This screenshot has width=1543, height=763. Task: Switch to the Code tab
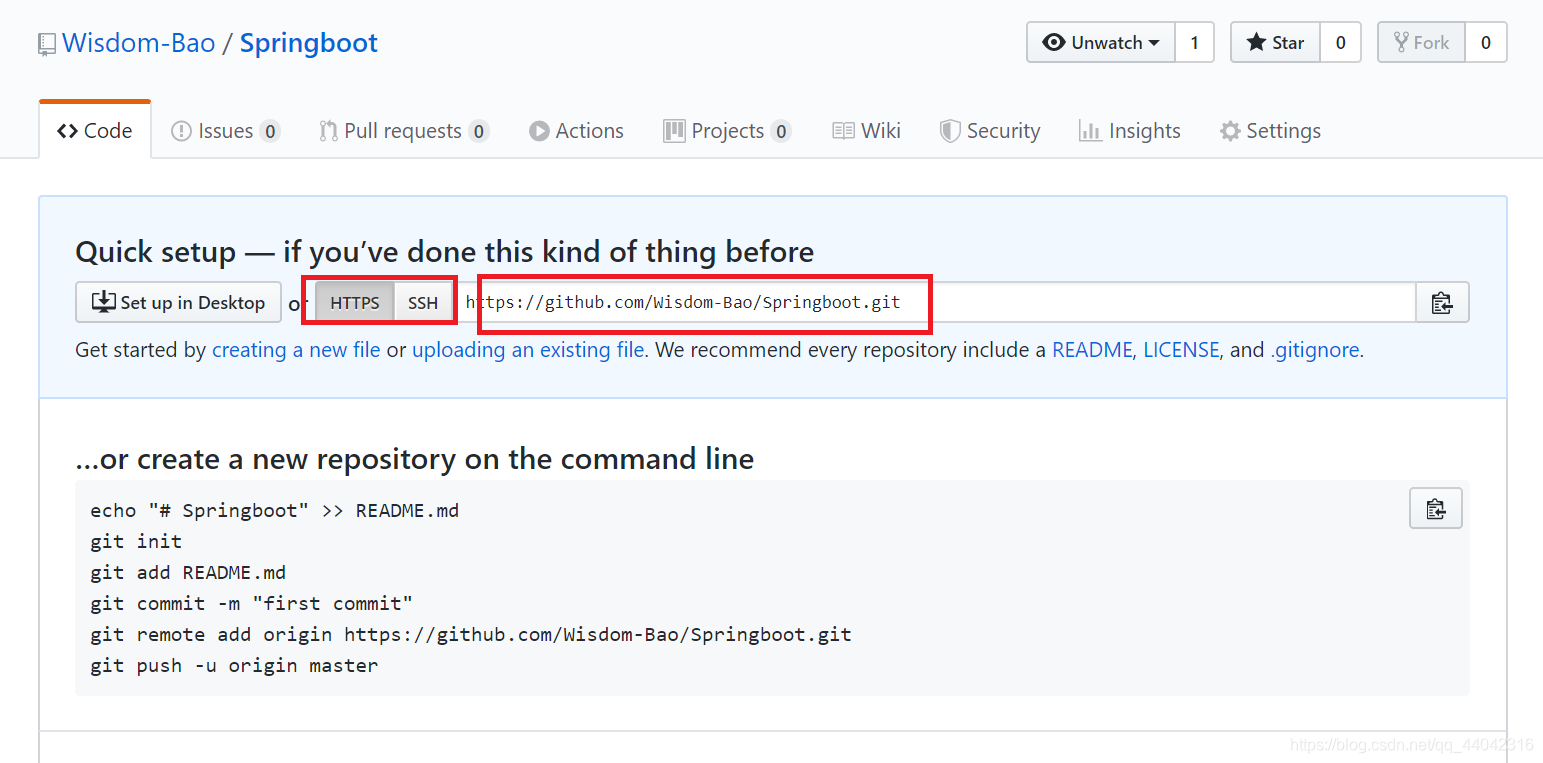pyautogui.click(x=95, y=131)
